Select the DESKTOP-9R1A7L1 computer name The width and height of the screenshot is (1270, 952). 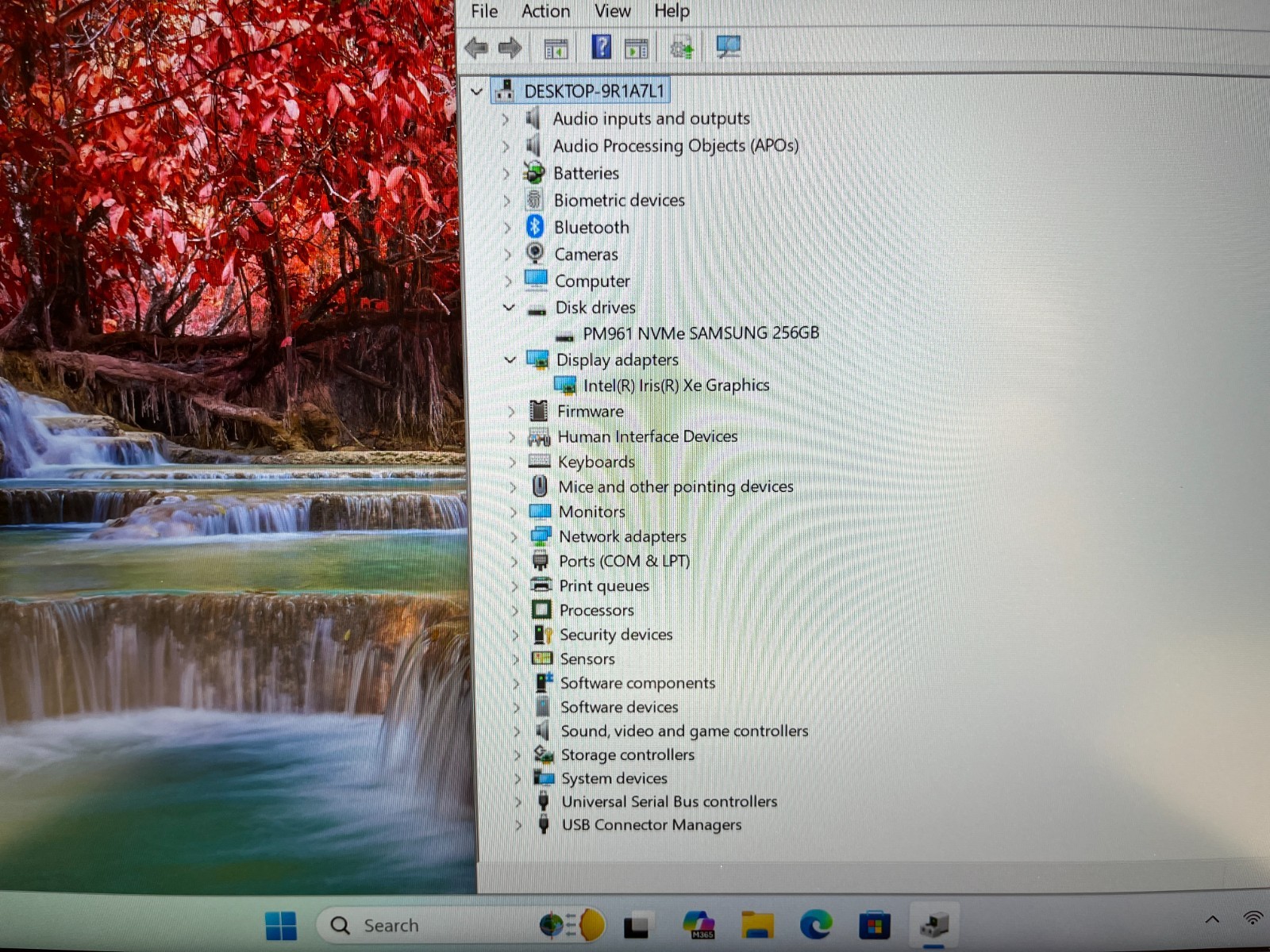[594, 91]
